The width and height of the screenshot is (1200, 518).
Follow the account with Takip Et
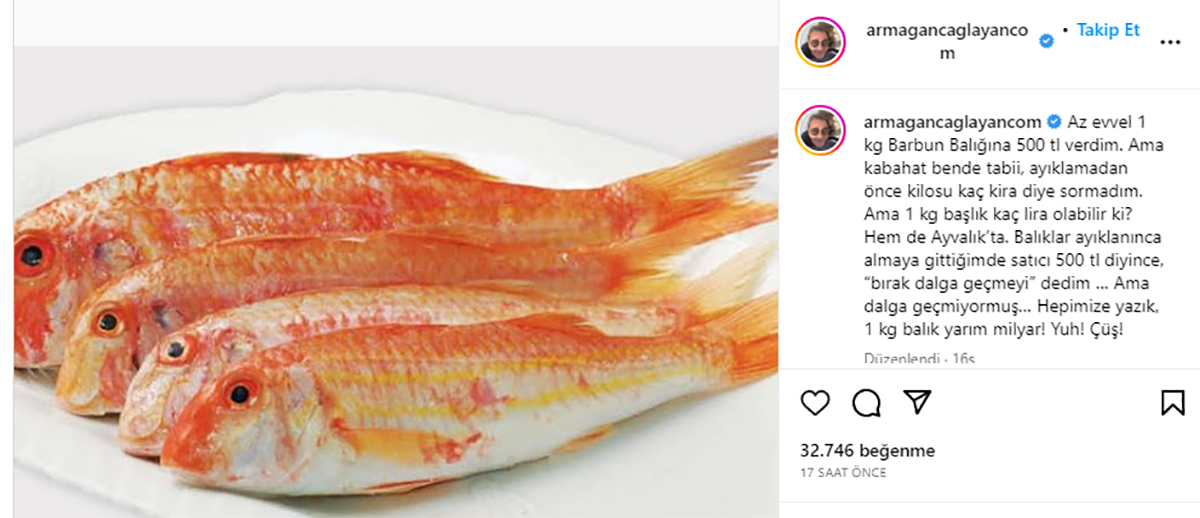(1108, 31)
